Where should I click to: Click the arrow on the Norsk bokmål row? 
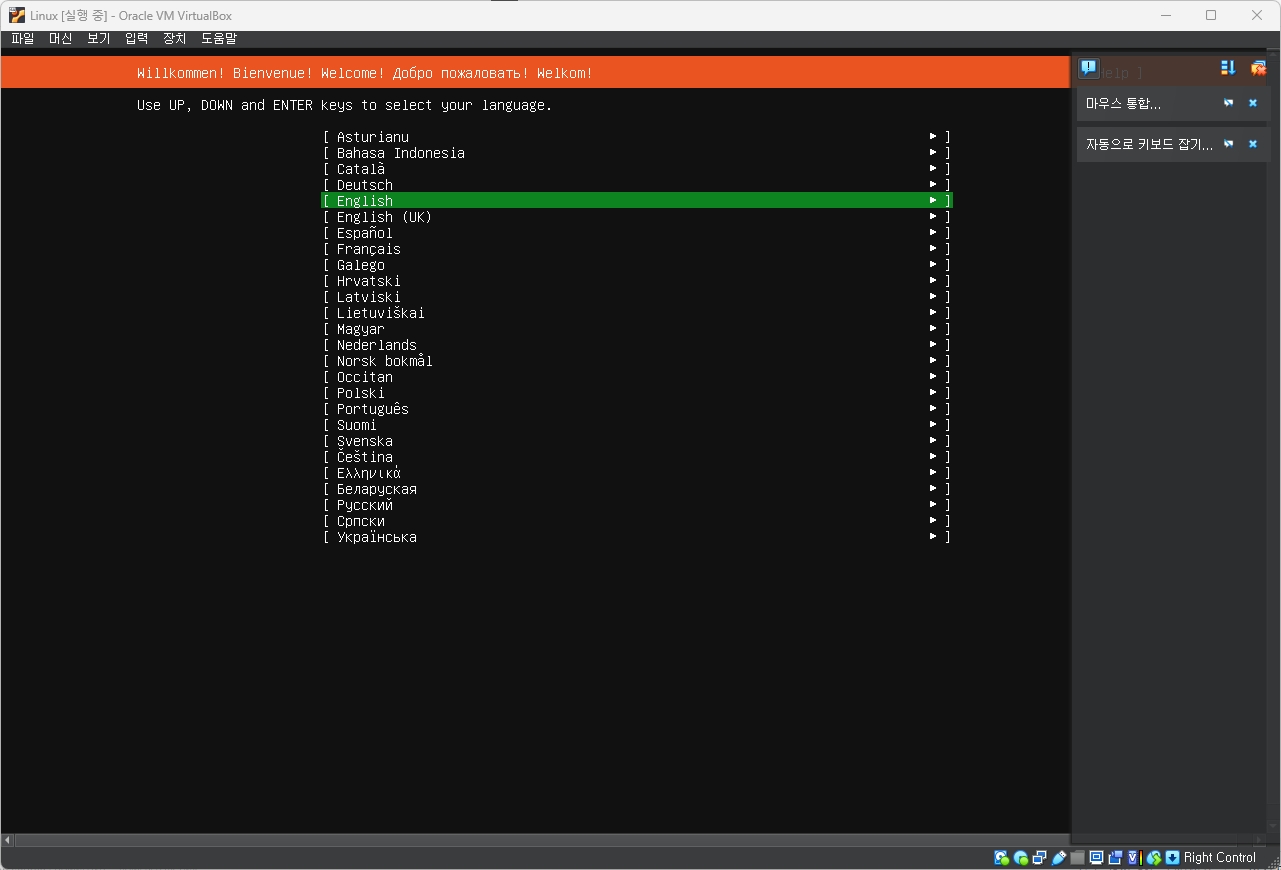click(933, 360)
